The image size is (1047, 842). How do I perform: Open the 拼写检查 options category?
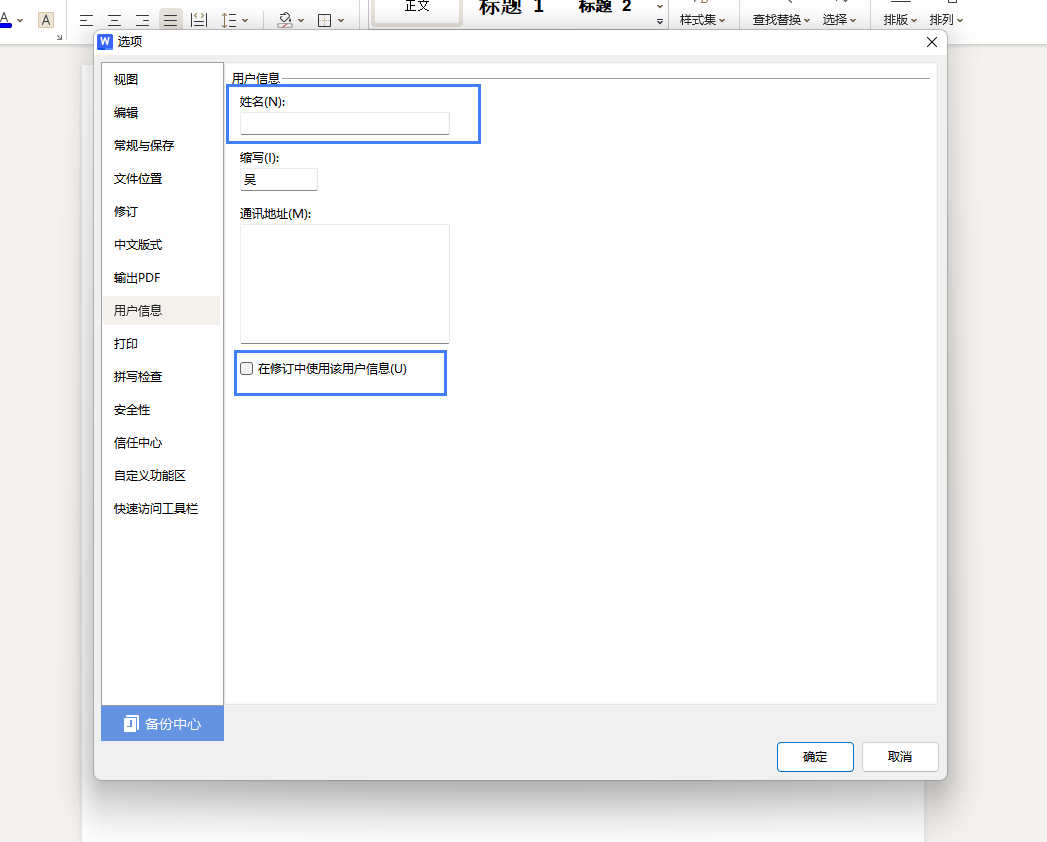click(x=162, y=377)
